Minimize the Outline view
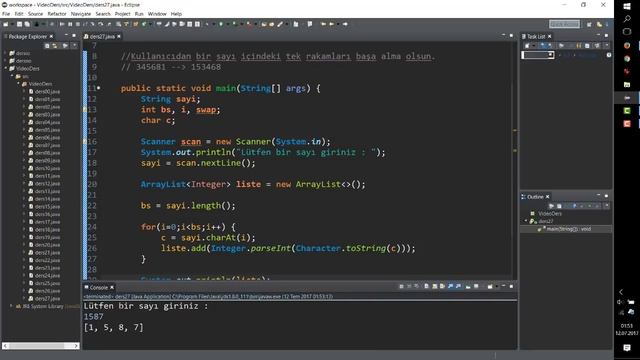The height and width of the screenshot is (360, 640). tap(598, 195)
